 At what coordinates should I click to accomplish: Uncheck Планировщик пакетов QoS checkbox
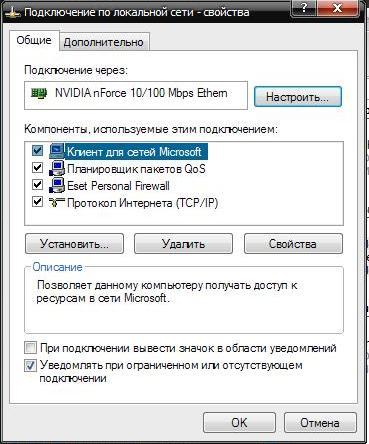[37, 168]
